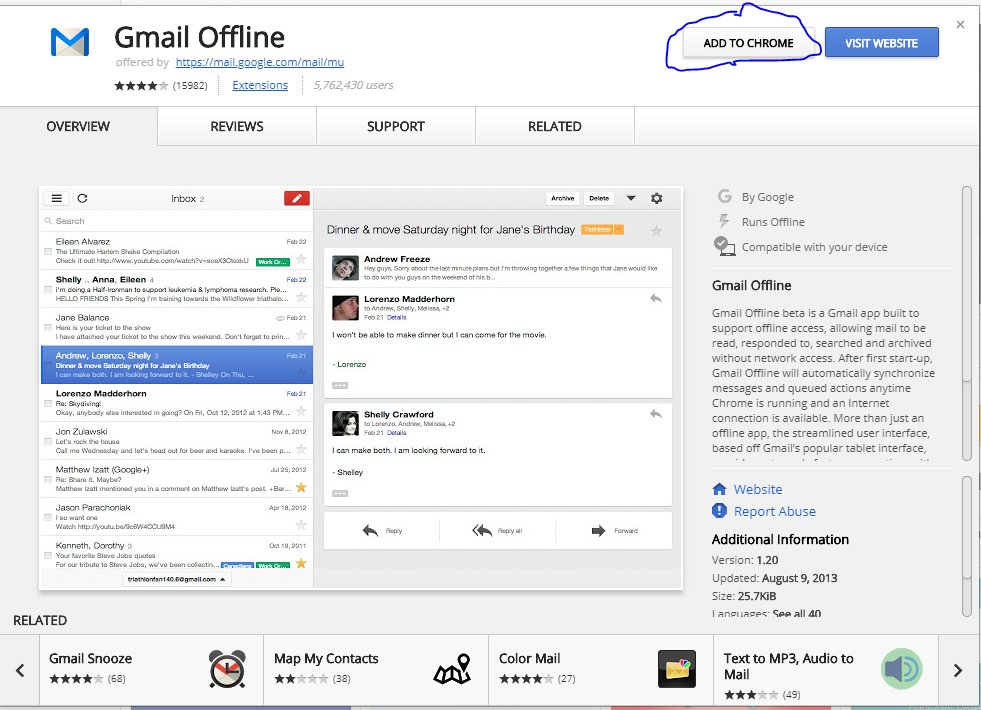Click the Map My Contacts map pin icon
Image resolution: width=981 pixels, height=710 pixels.
(452, 669)
